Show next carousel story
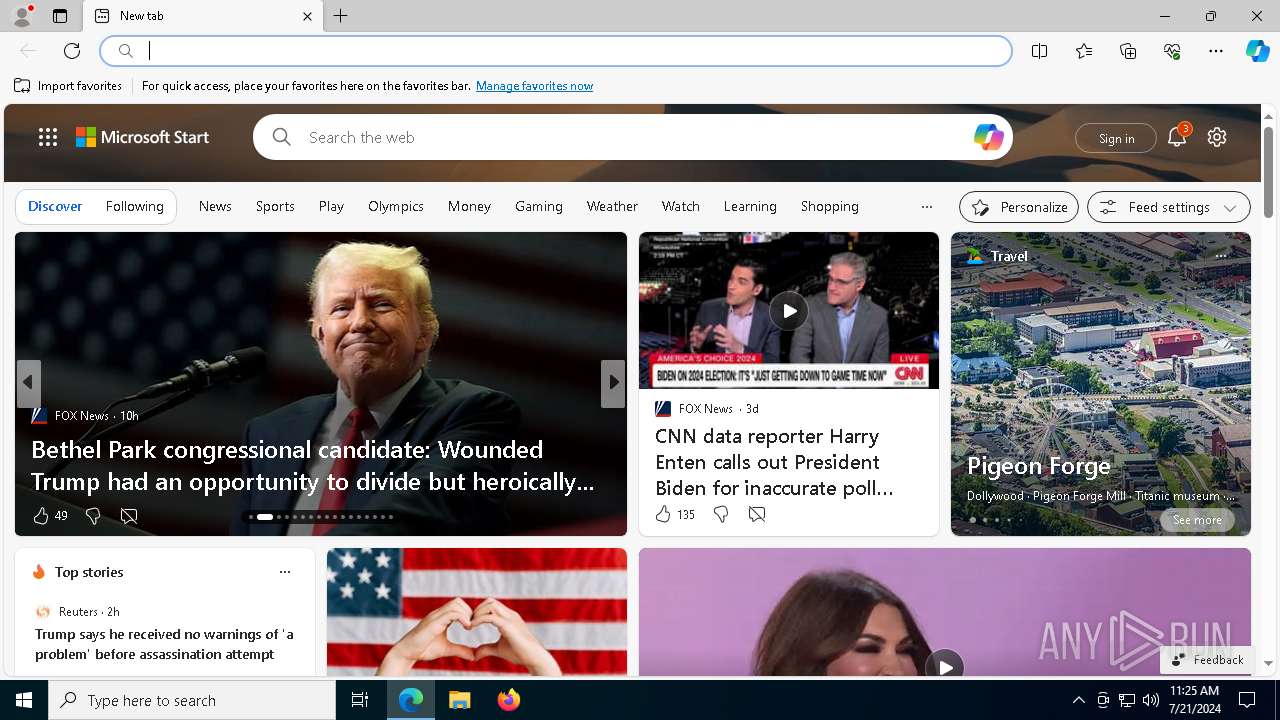The height and width of the screenshot is (720, 1280). click(x=613, y=382)
